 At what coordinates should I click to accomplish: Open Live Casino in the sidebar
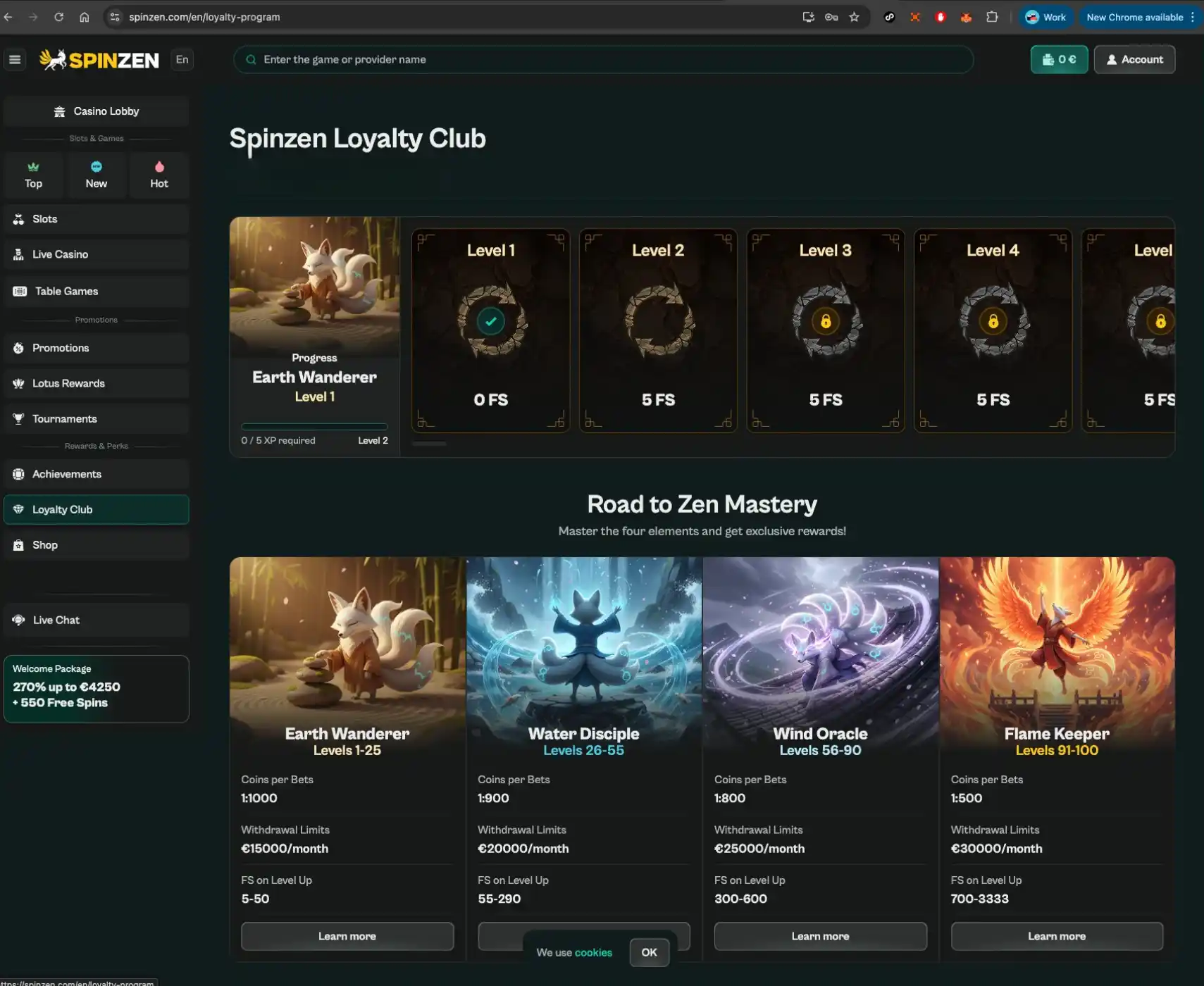pyautogui.click(x=97, y=254)
